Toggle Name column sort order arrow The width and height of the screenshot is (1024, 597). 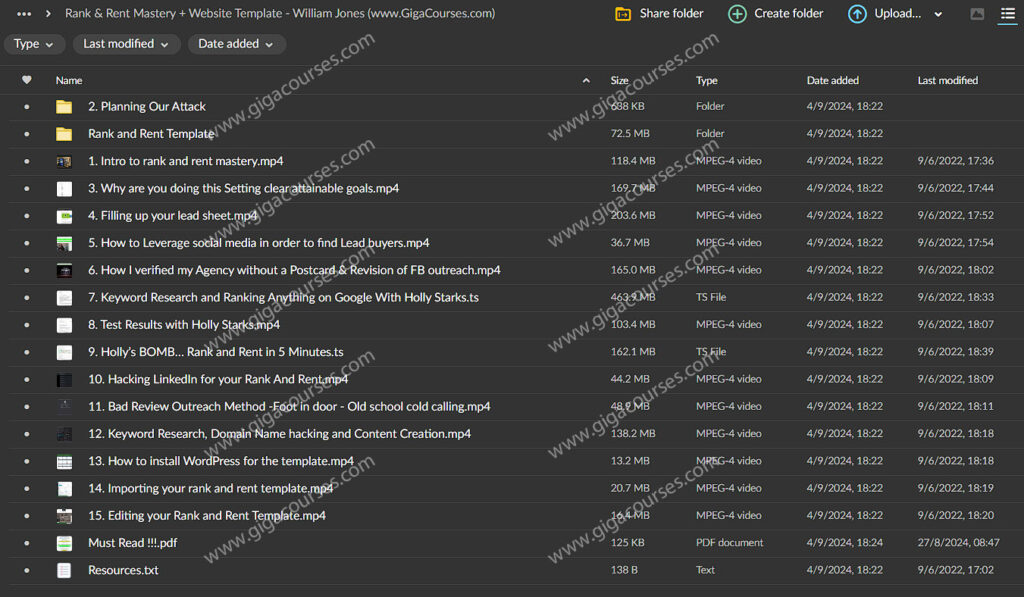[x=586, y=80]
